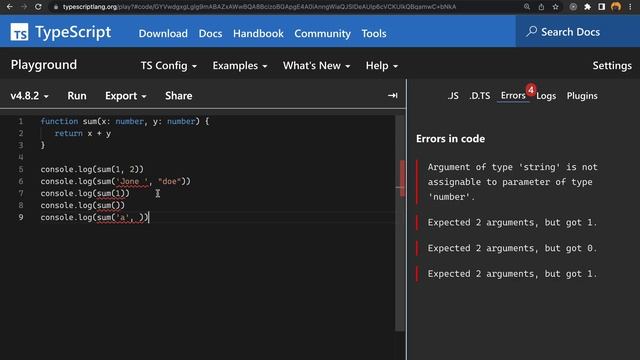Switch to the JS tab
The height and width of the screenshot is (360, 640).
[x=453, y=96]
